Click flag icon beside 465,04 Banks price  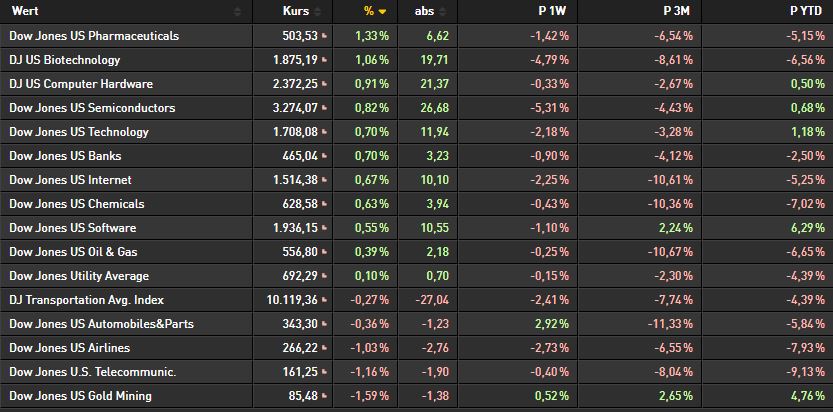(325, 156)
